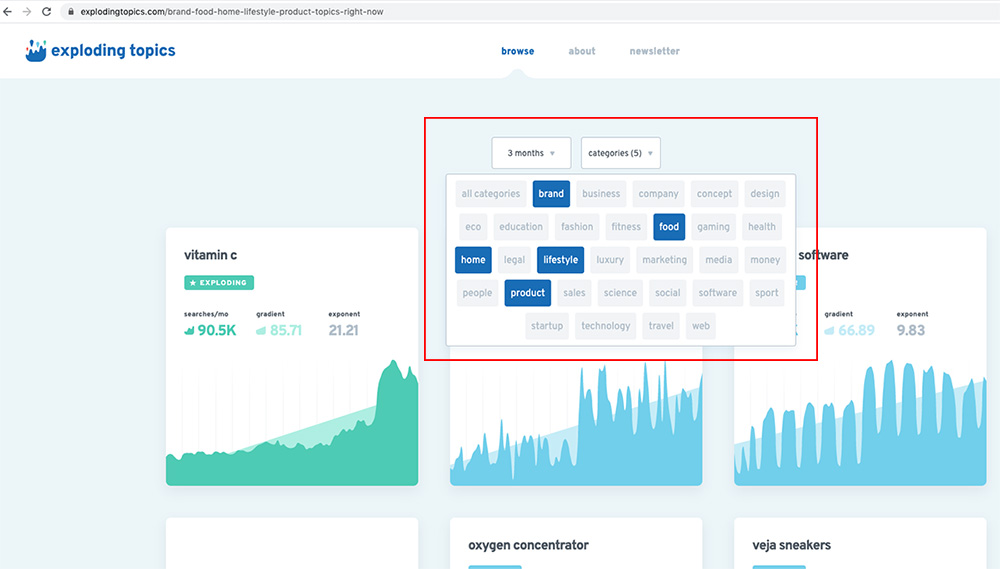
Task: Open the newsletter tab
Action: click(654, 51)
